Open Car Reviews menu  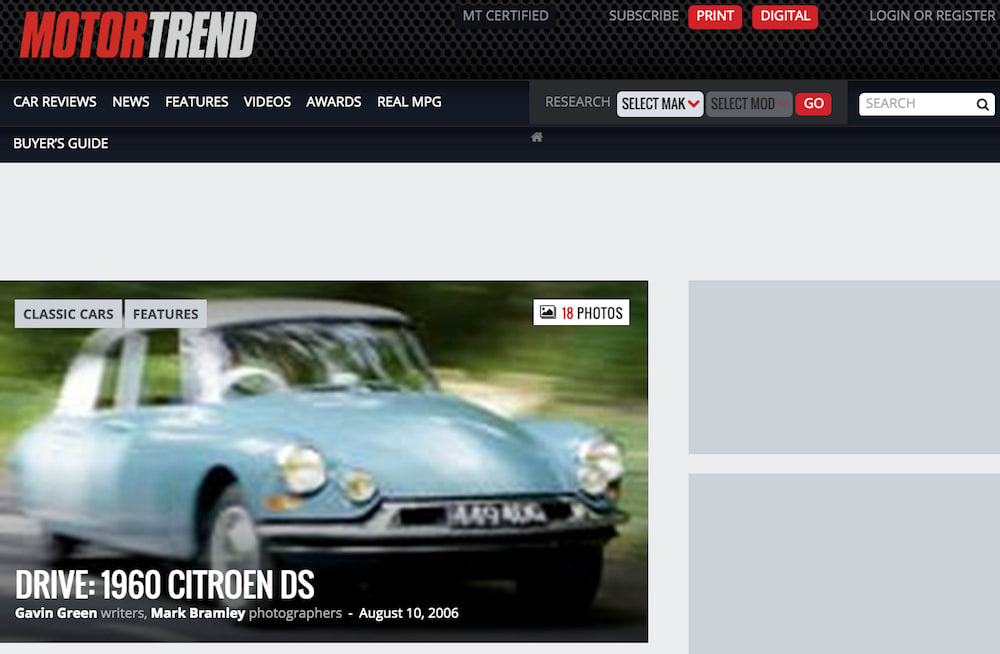click(x=55, y=102)
